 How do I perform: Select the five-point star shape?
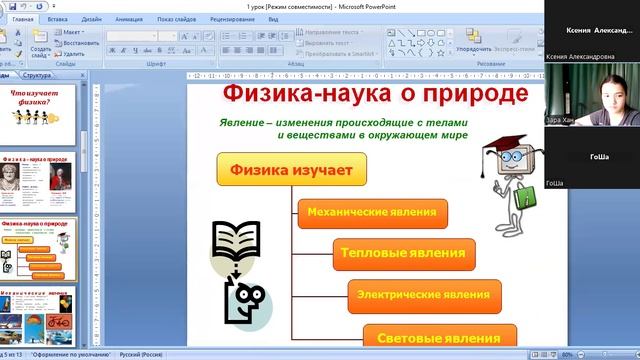(441, 53)
